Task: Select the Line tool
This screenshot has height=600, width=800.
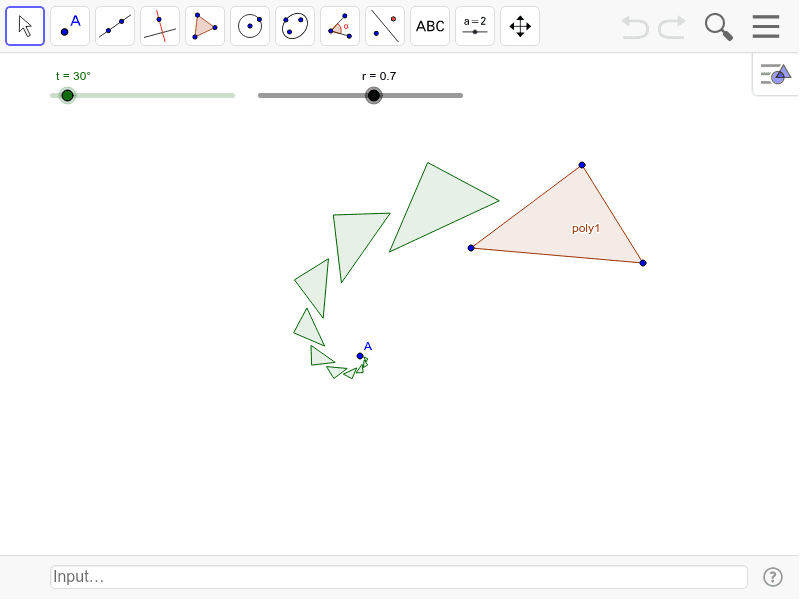Action: (x=114, y=26)
